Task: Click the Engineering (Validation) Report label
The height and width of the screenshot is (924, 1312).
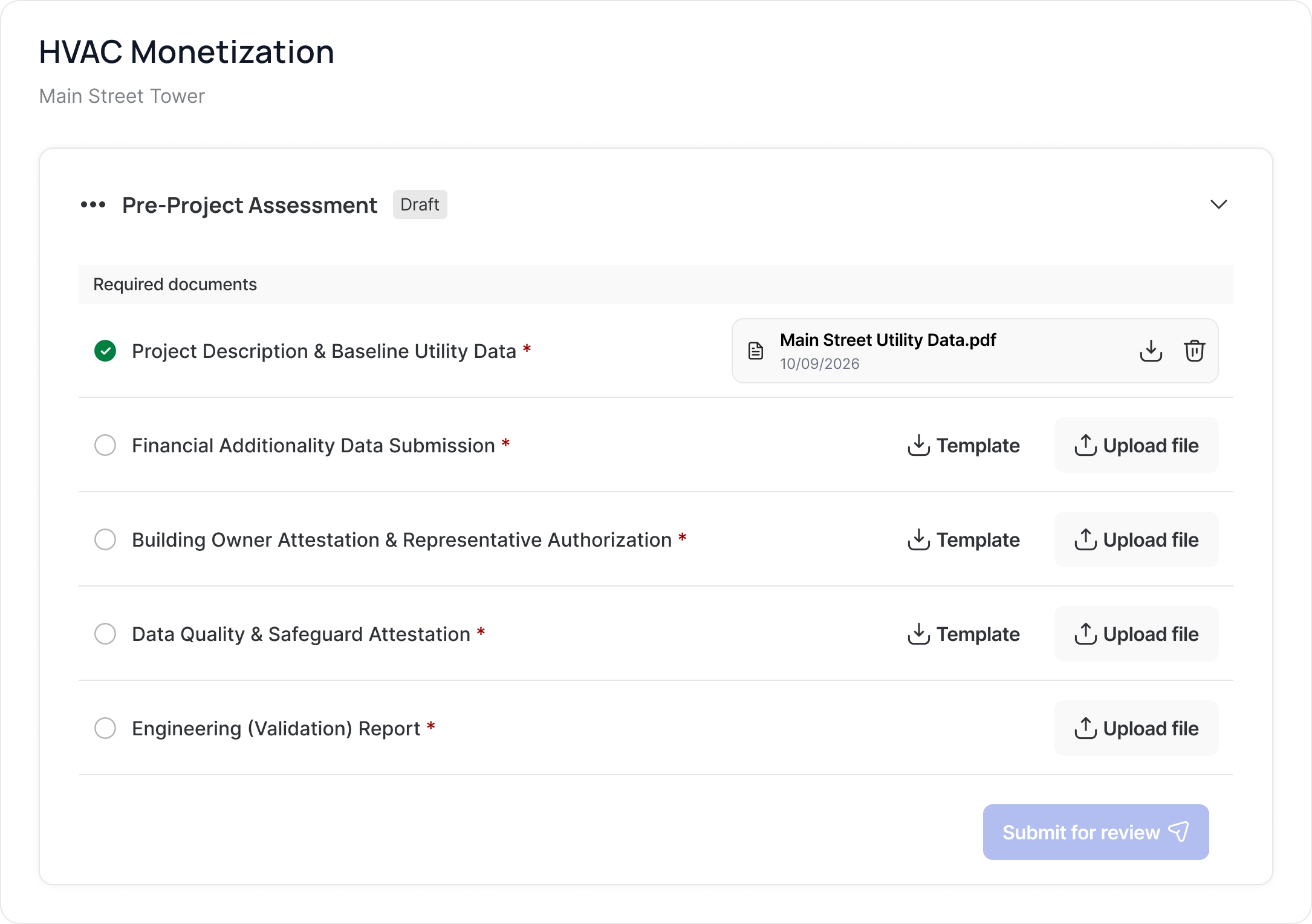Action: [276, 729]
